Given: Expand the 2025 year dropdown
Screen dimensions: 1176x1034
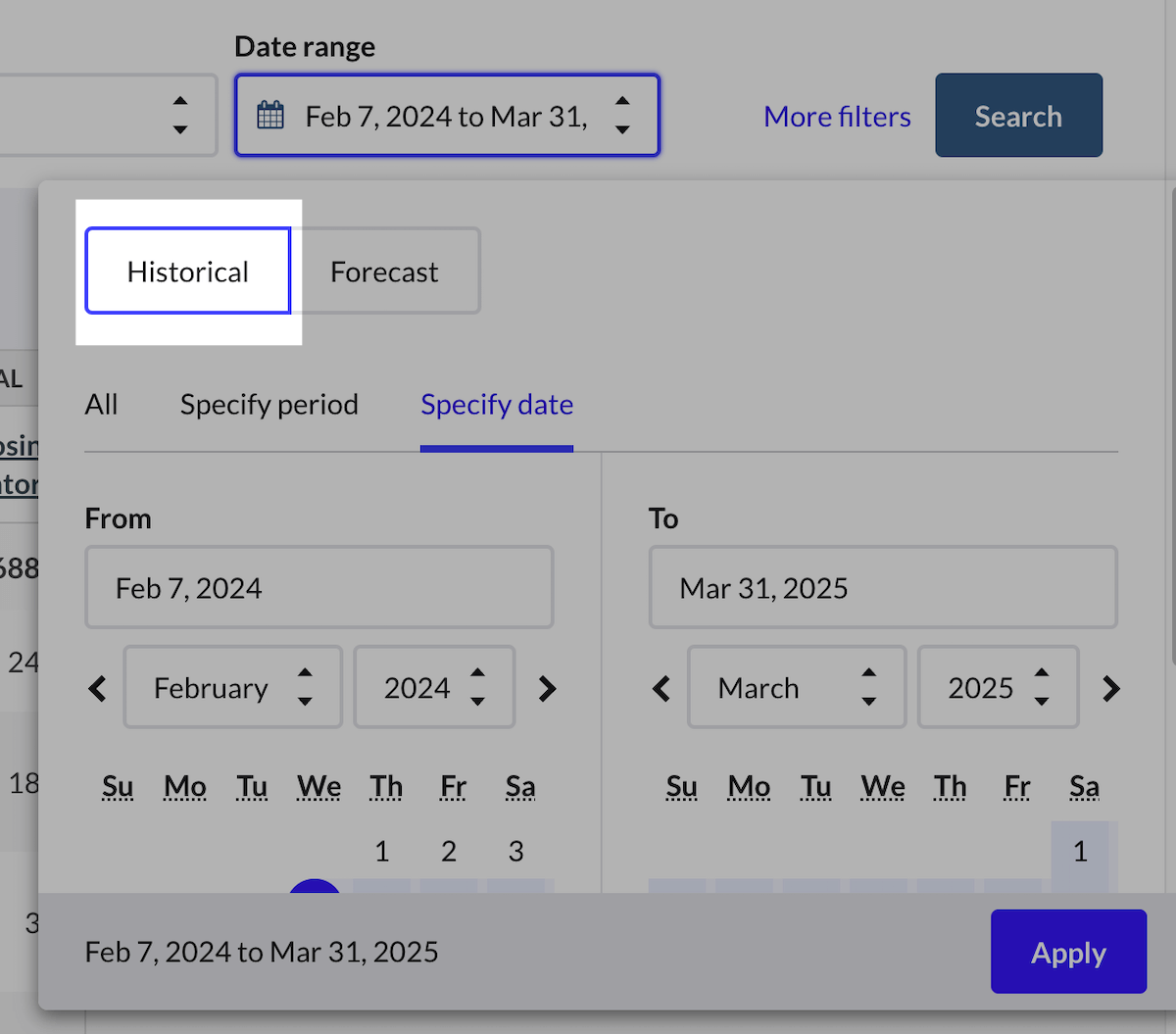Looking at the screenshot, I should point(998,687).
